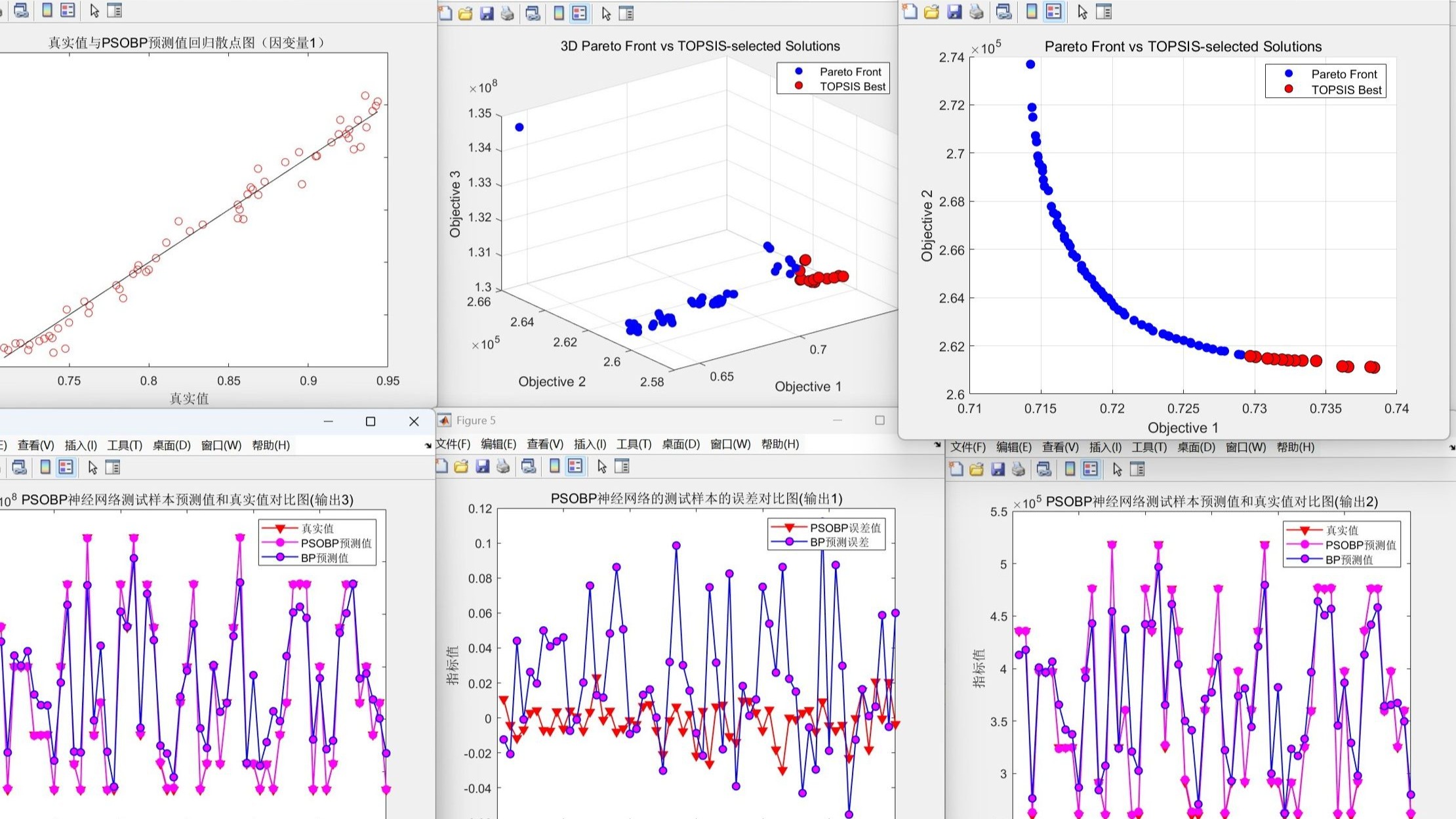Image resolution: width=1456 pixels, height=819 pixels.
Task: Save the 2D Pareto Front figure via toolbar
Action: tap(954, 12)
